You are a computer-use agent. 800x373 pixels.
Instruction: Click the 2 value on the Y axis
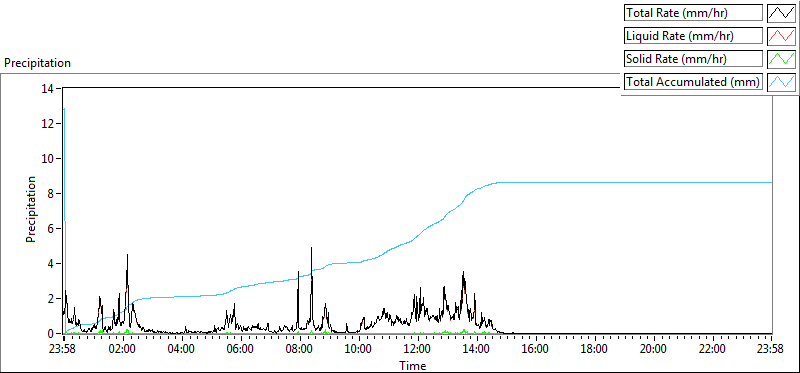point(51,299)
